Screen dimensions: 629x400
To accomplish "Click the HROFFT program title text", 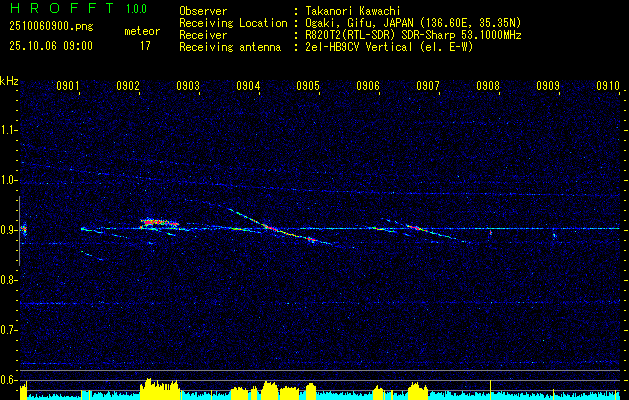I will point(64,8).
